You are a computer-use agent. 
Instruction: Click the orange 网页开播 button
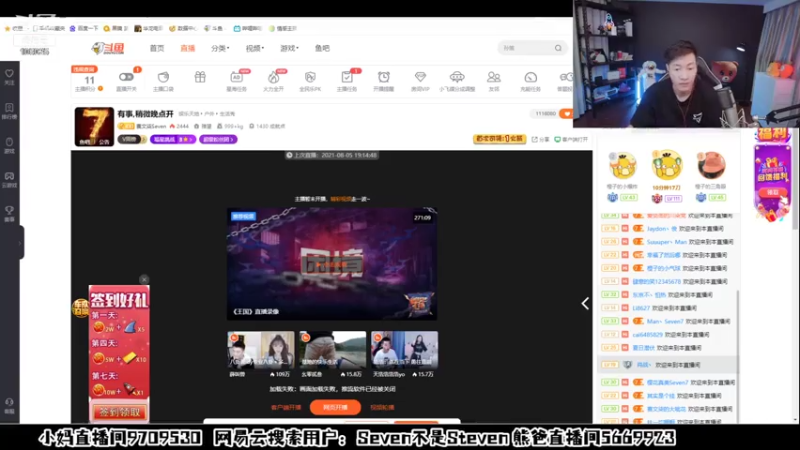(x=335, y=407)
